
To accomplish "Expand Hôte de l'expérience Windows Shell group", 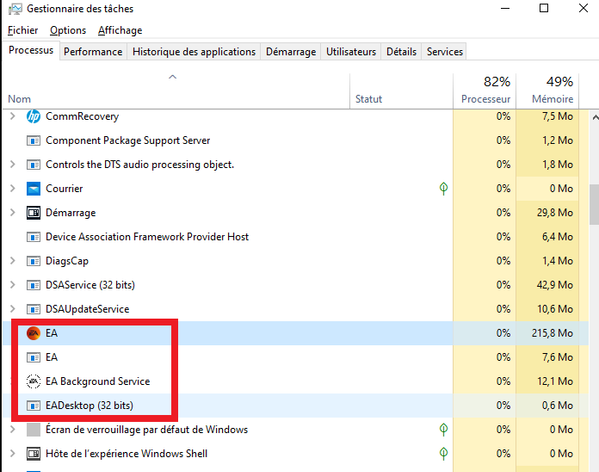I will coord(13,454).
